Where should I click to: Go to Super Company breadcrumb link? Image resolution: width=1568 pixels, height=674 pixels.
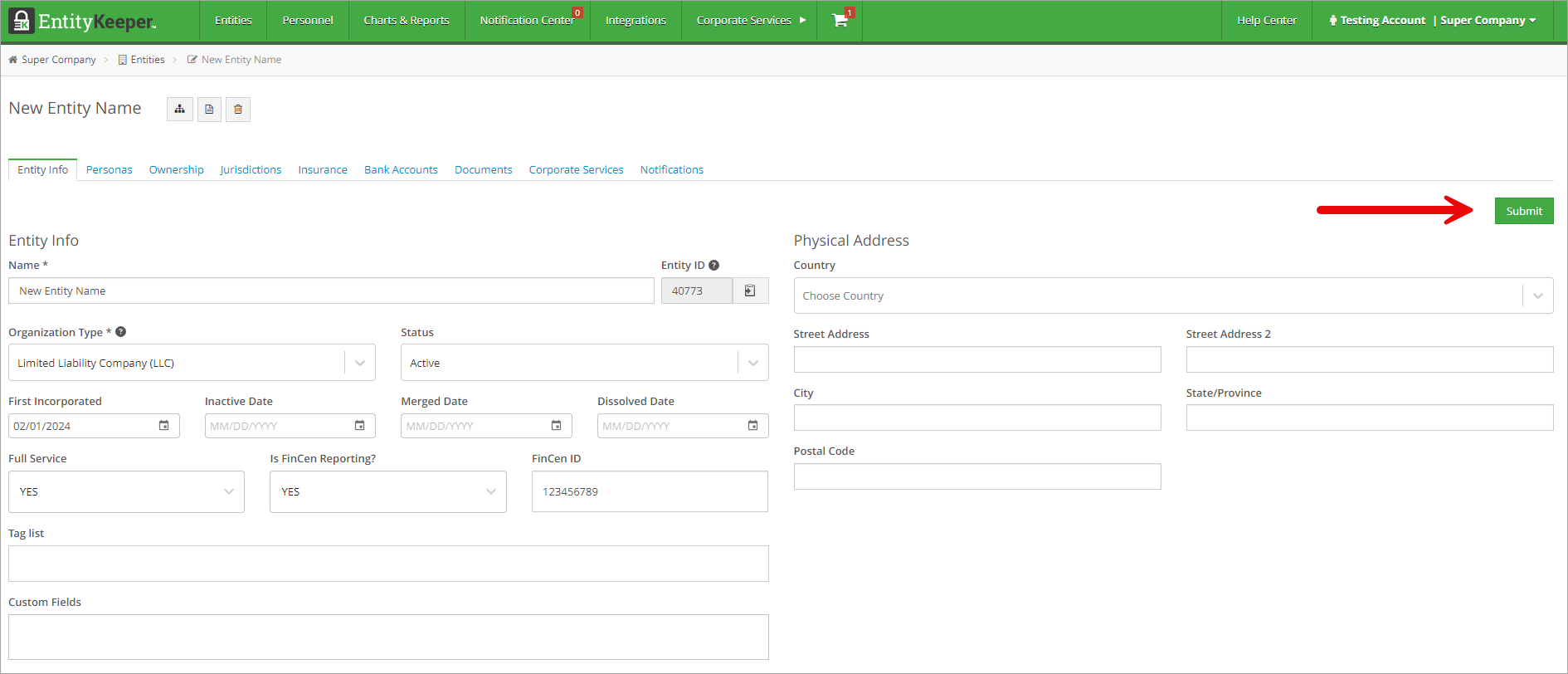click(58, 60)
